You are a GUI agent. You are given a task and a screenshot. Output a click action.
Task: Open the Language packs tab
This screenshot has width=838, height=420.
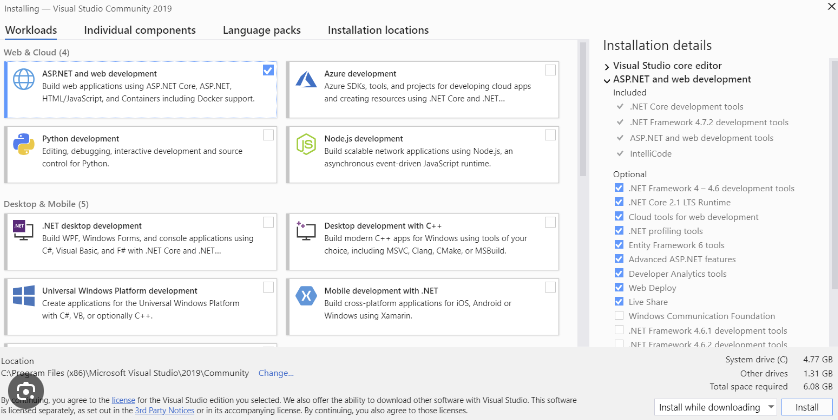point(261,31)
